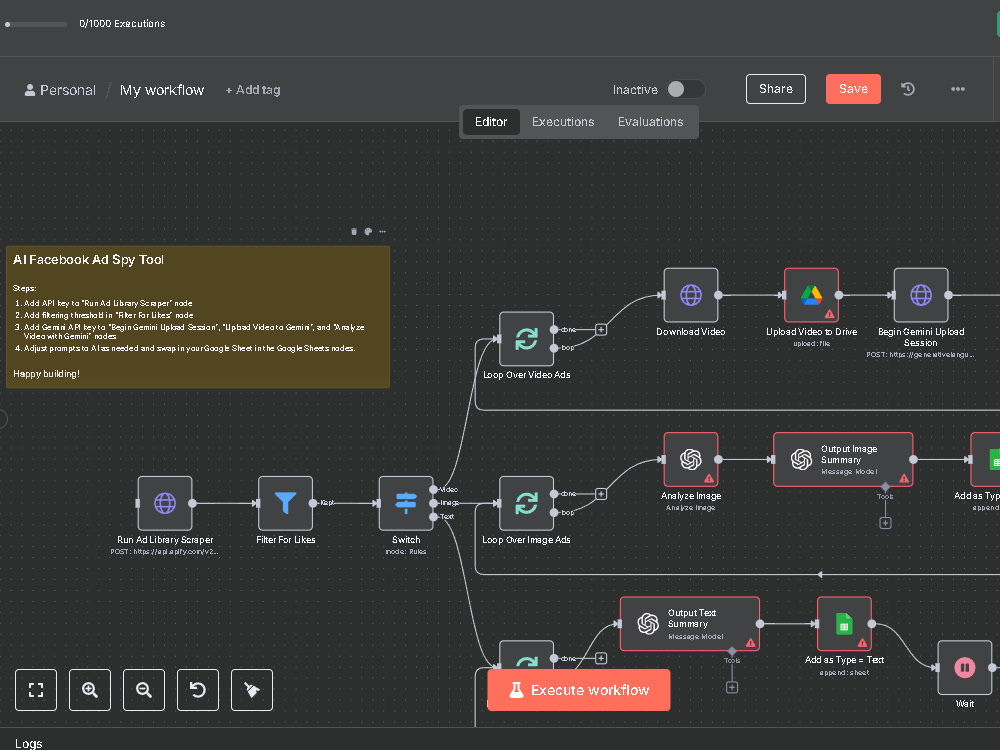This screenshot has width=1000, height=750.
Task: Click the Switch node Text output
Action: click(x=434, y=517)
